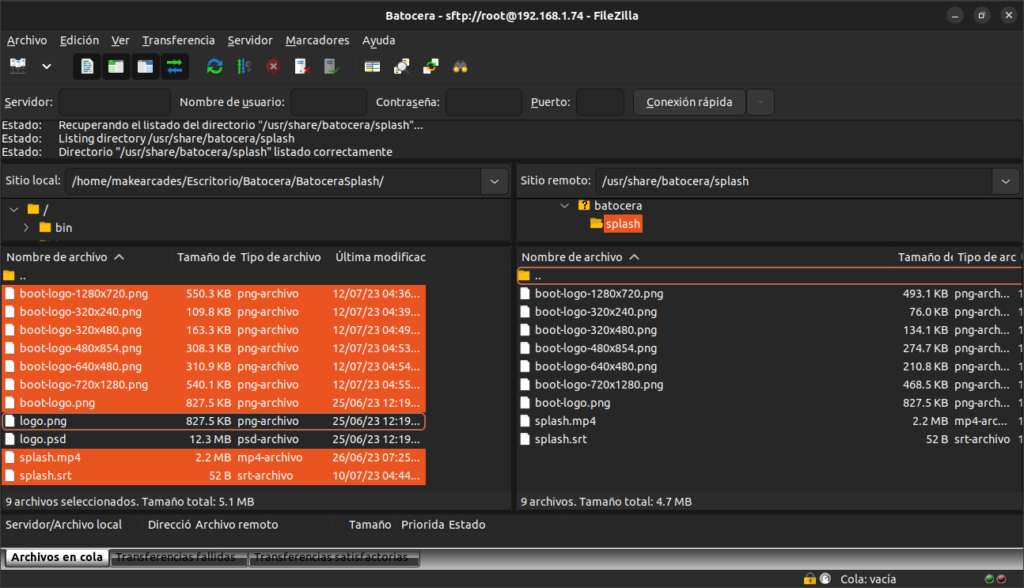Select local file logo.psd
Screen dimensions: 1024x588
[x=214, y=439]
